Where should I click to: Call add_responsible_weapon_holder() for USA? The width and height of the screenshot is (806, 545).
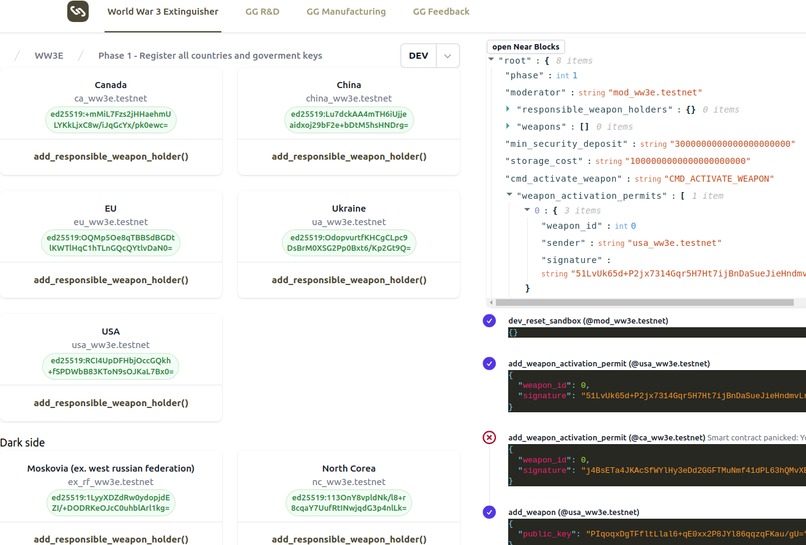pos(111,403)
